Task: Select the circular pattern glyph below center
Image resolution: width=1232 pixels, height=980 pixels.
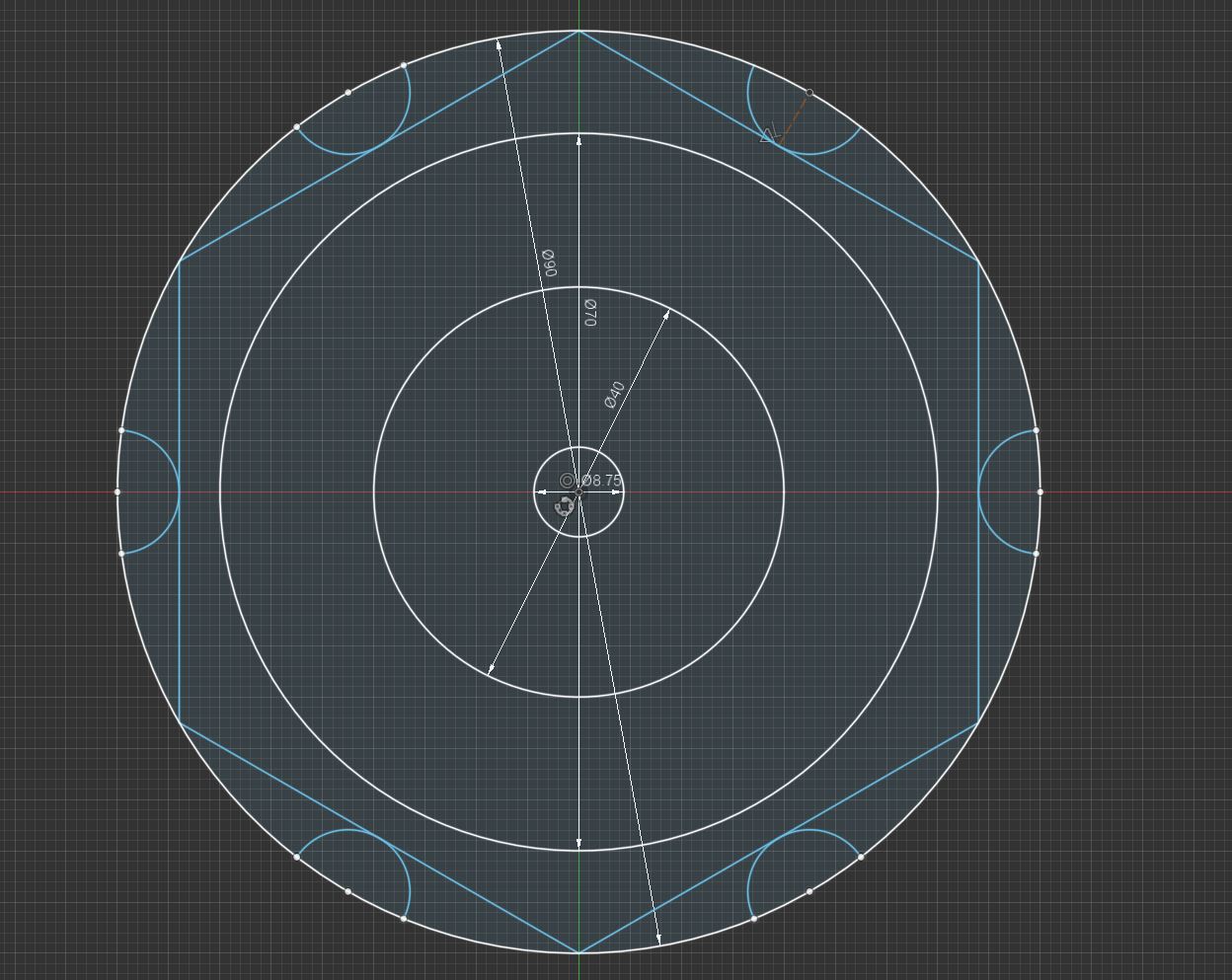Action: point(565,506)
